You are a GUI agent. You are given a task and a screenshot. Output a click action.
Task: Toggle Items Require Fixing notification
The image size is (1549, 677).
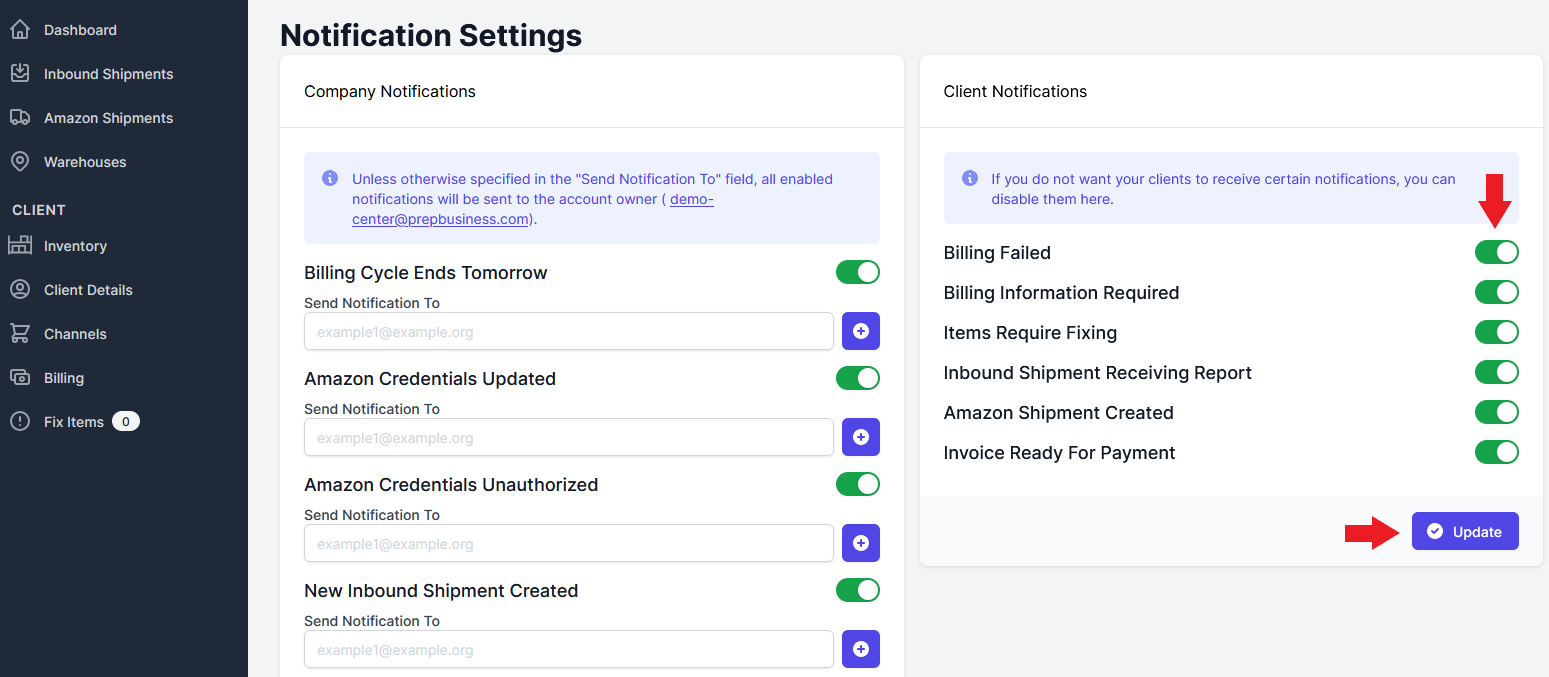coord(1496,332)
